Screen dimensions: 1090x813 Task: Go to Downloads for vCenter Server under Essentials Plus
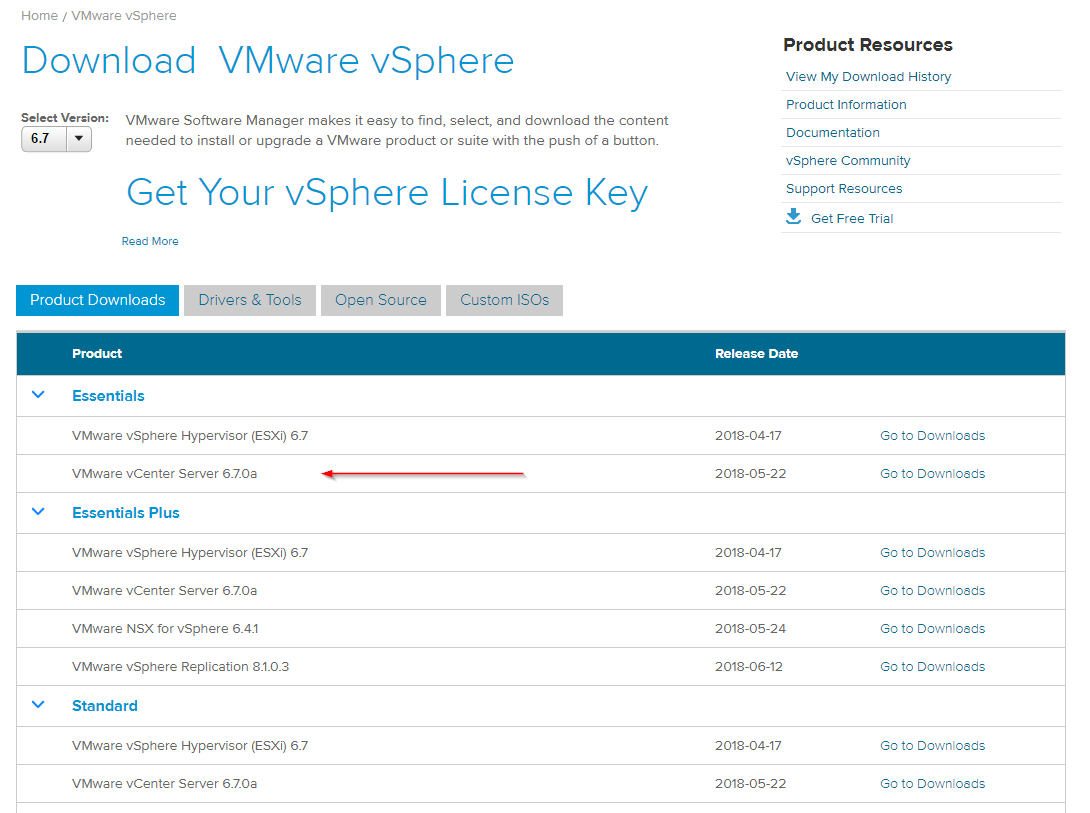932,591
